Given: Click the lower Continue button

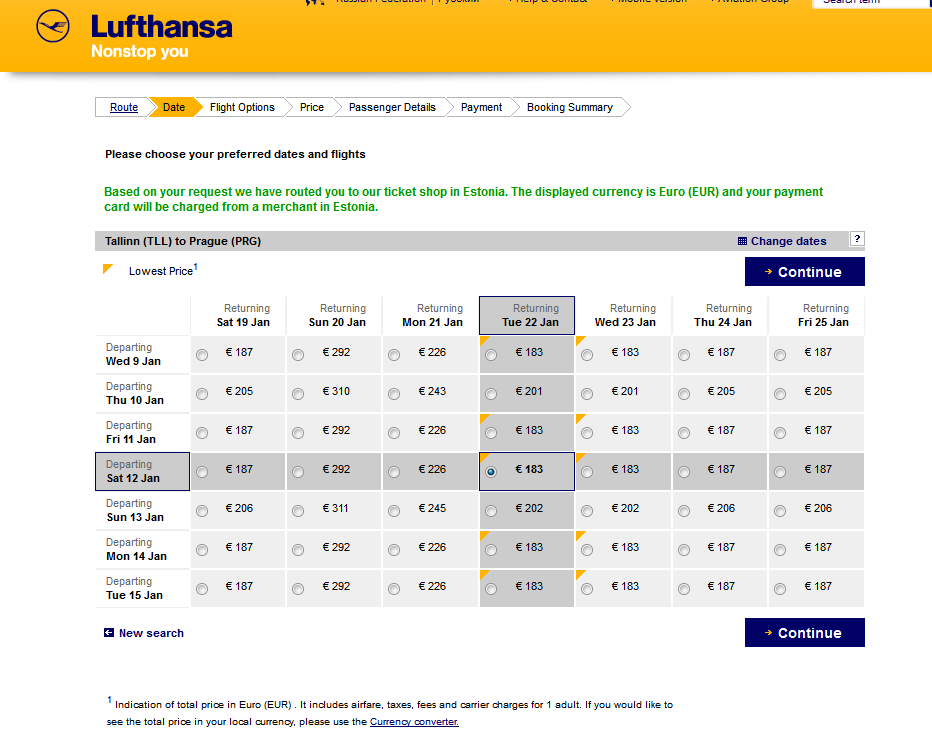Looking at the screenshot, I should [804, 633].
